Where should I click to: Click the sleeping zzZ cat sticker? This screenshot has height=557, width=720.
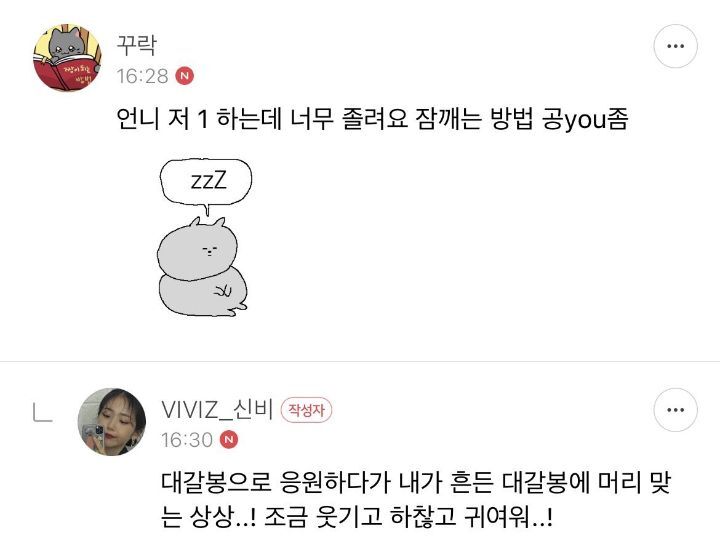tap(204, 237)
